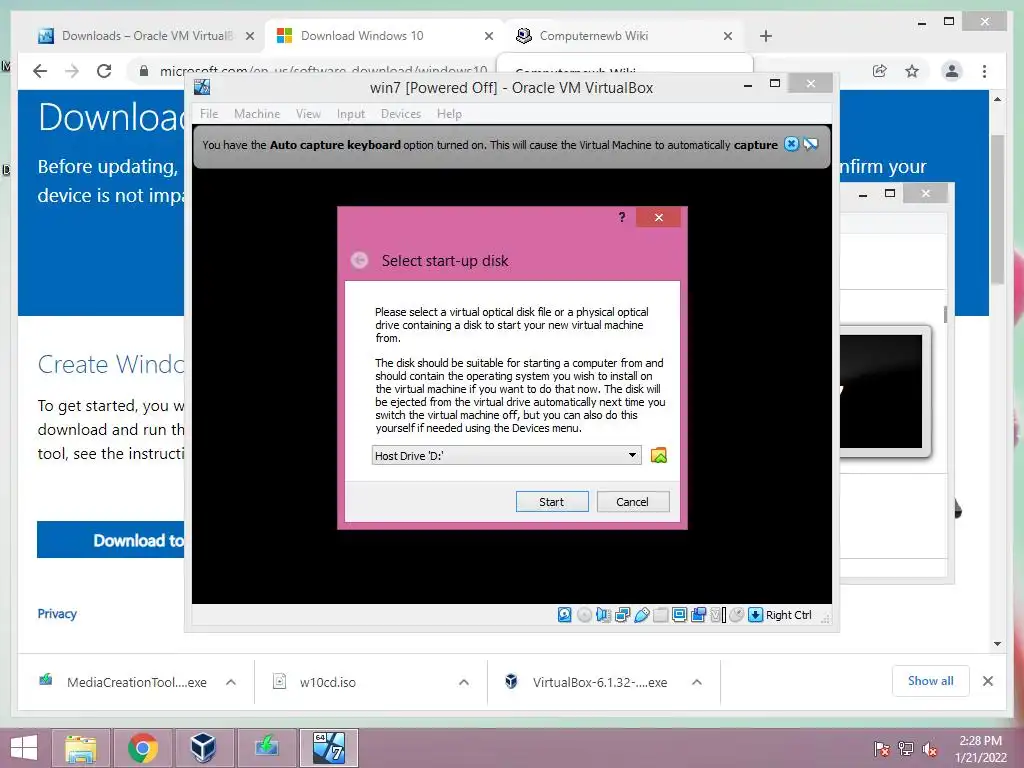
Task: Bookmark this page with the star icon
Action: point(912,71)
